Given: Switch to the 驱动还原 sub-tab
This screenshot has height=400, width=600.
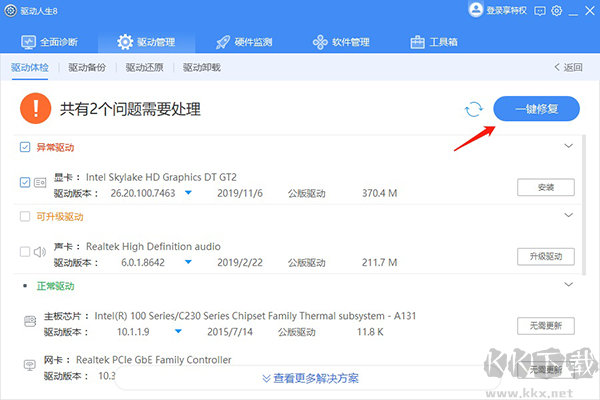Looking at the screenshot, I should click(x=145, y=68).
